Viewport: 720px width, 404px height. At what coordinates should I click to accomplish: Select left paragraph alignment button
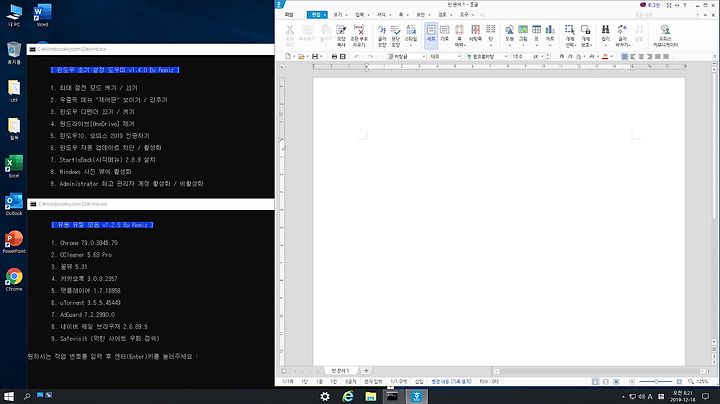point(633,56)
